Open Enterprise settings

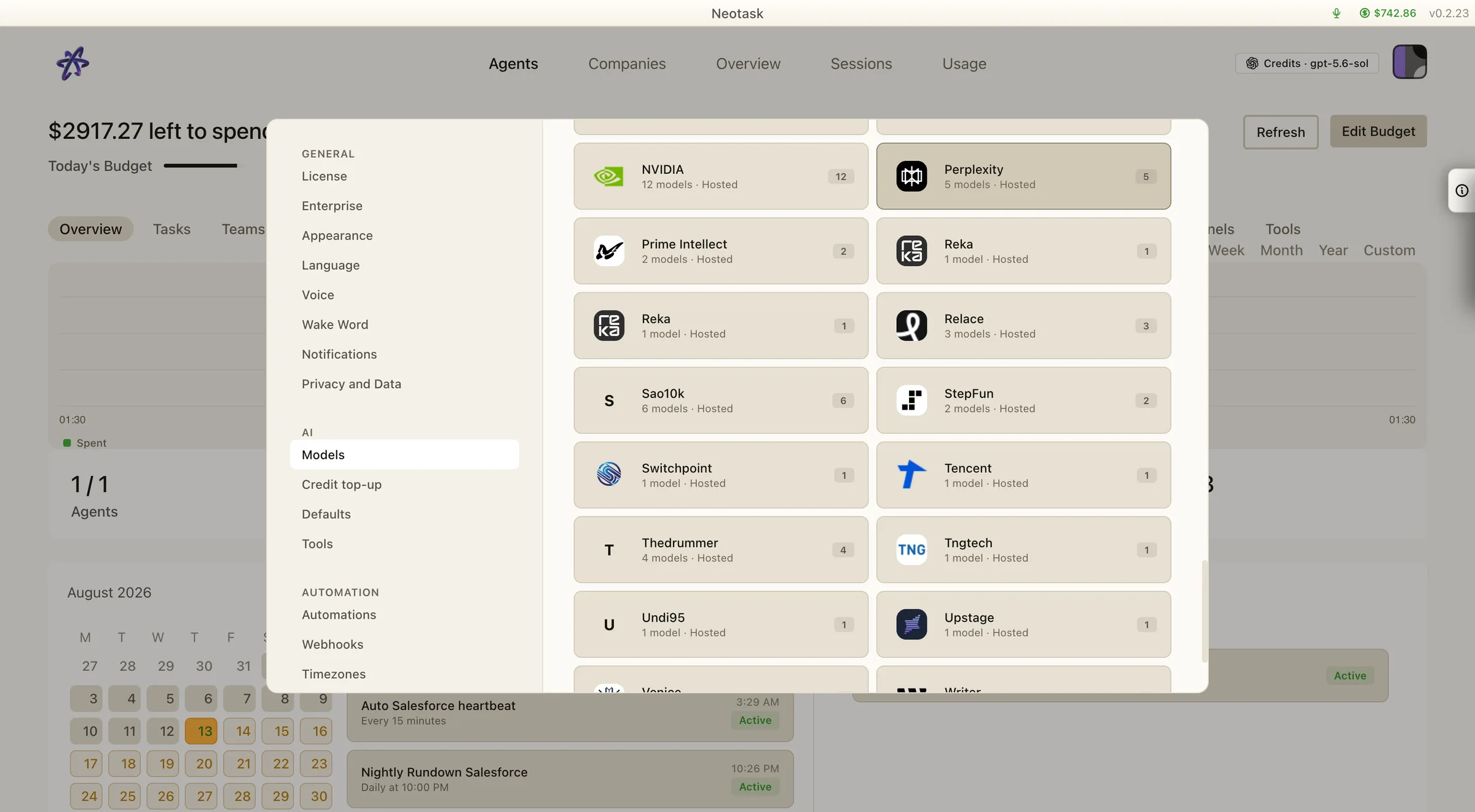(x=404, y=206)
